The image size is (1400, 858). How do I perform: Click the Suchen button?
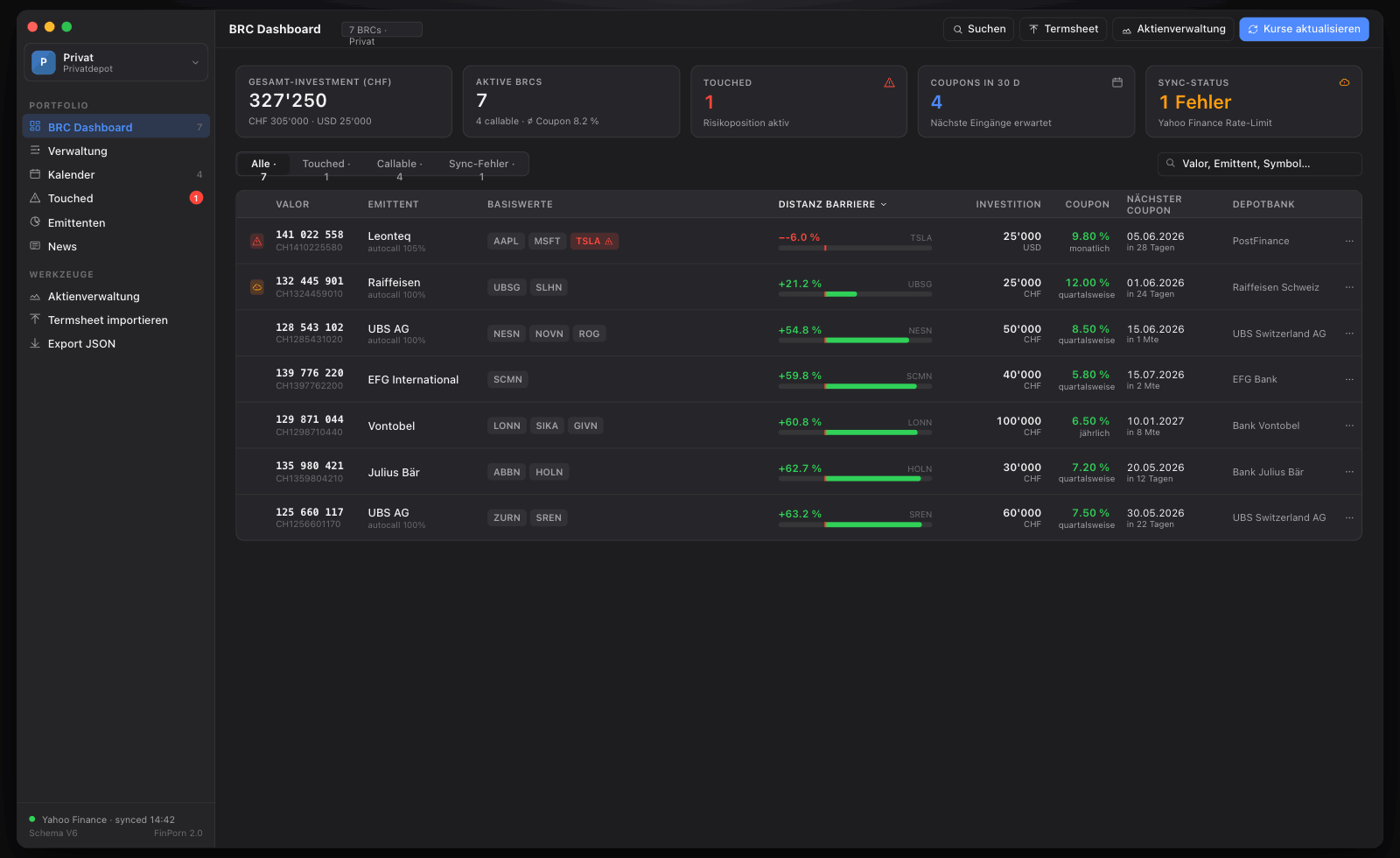click(x=979, y=29)
